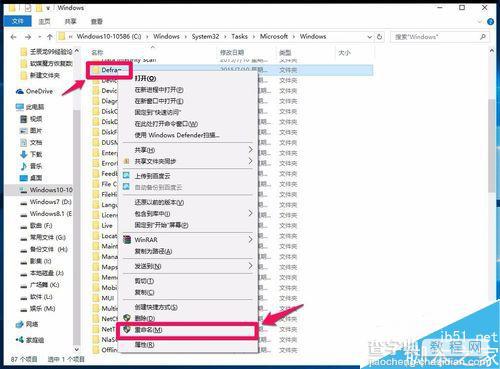
Task: Select the Windows7 (D:) drive
Action: pyautogui.click(x=46, y=202)
